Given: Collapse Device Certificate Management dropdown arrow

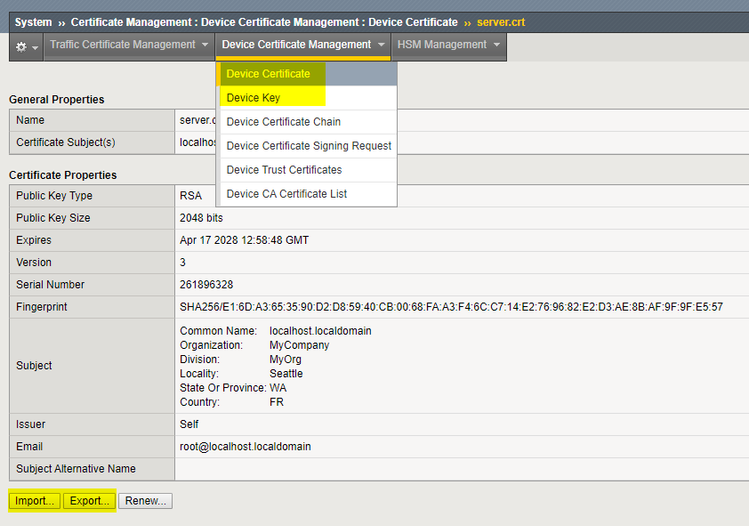Looking at the screenshot, I should coord(381,45).
